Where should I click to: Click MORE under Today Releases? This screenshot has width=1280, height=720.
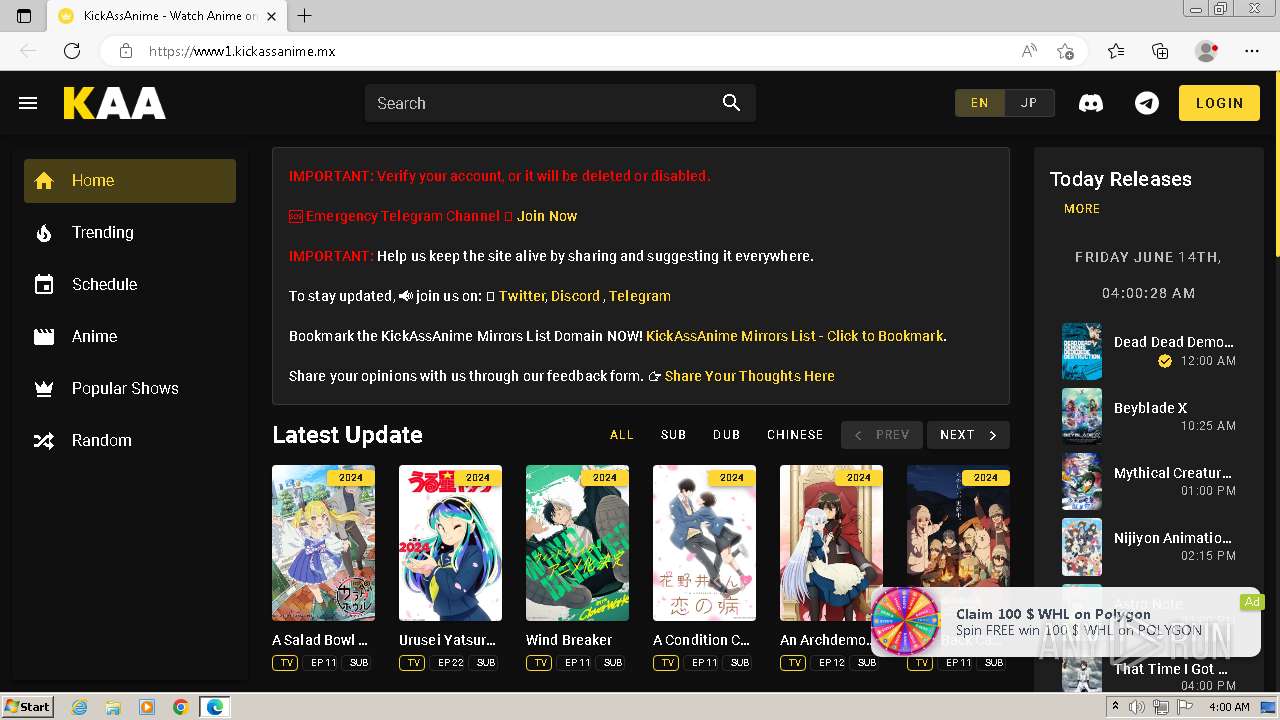pyautogui.click(x=1082, y=209)
